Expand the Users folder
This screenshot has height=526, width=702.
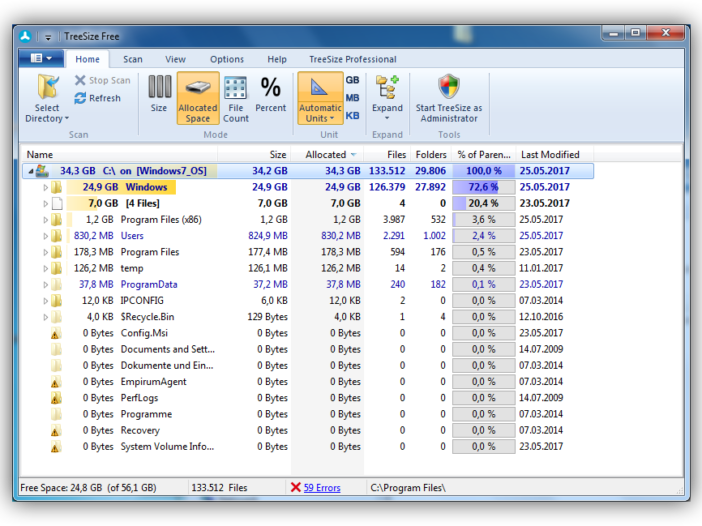(45, 236)
